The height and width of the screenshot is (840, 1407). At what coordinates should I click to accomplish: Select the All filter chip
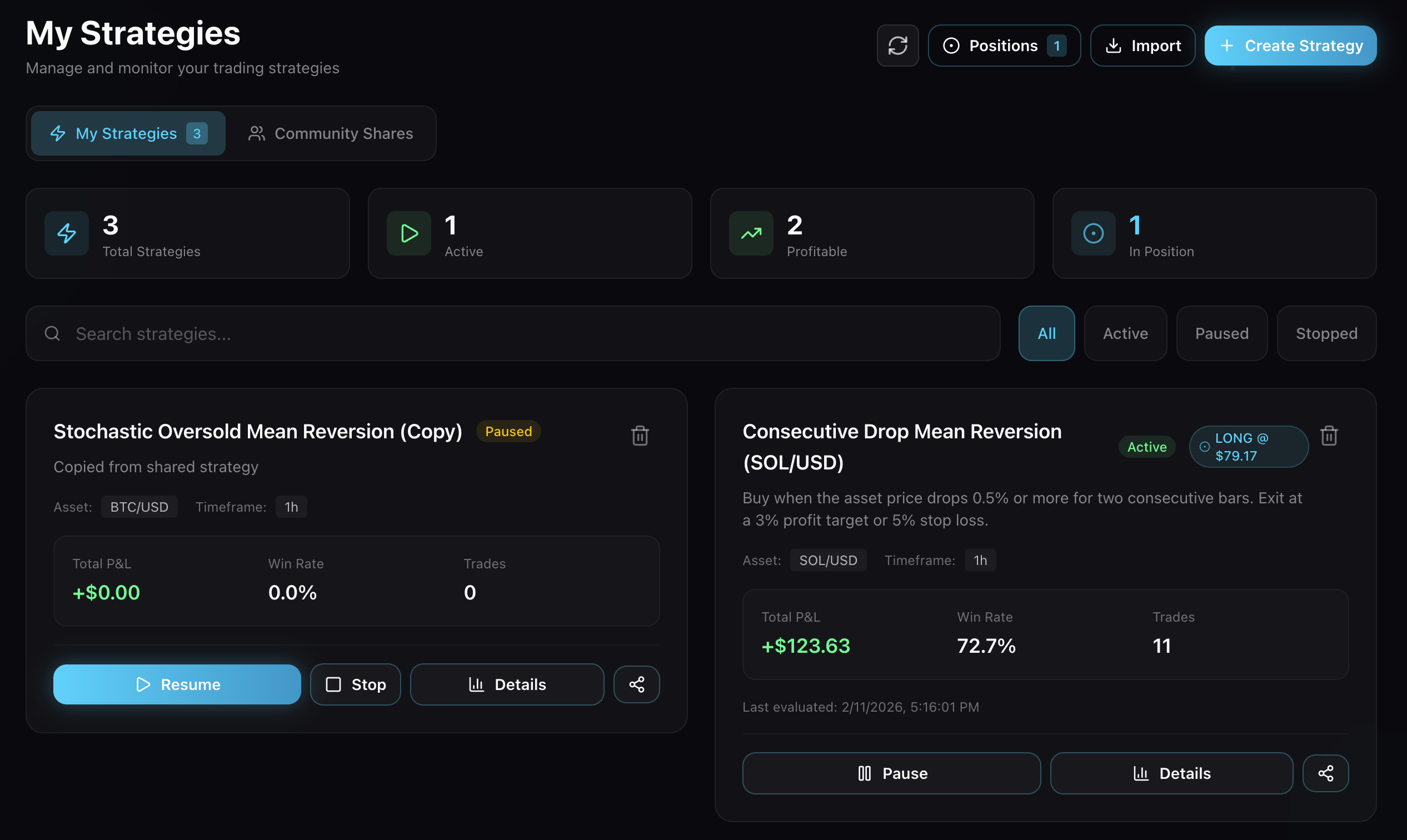(1046, 333)
